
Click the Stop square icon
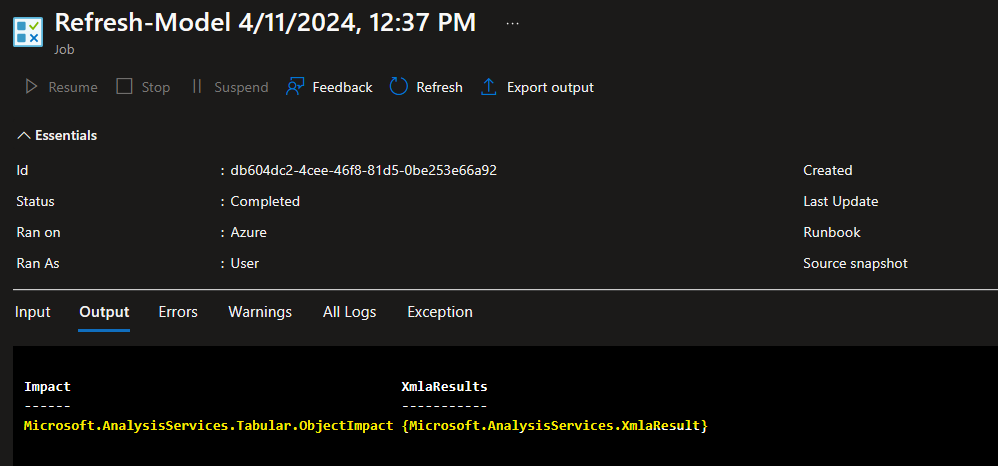tap(124, 87)
